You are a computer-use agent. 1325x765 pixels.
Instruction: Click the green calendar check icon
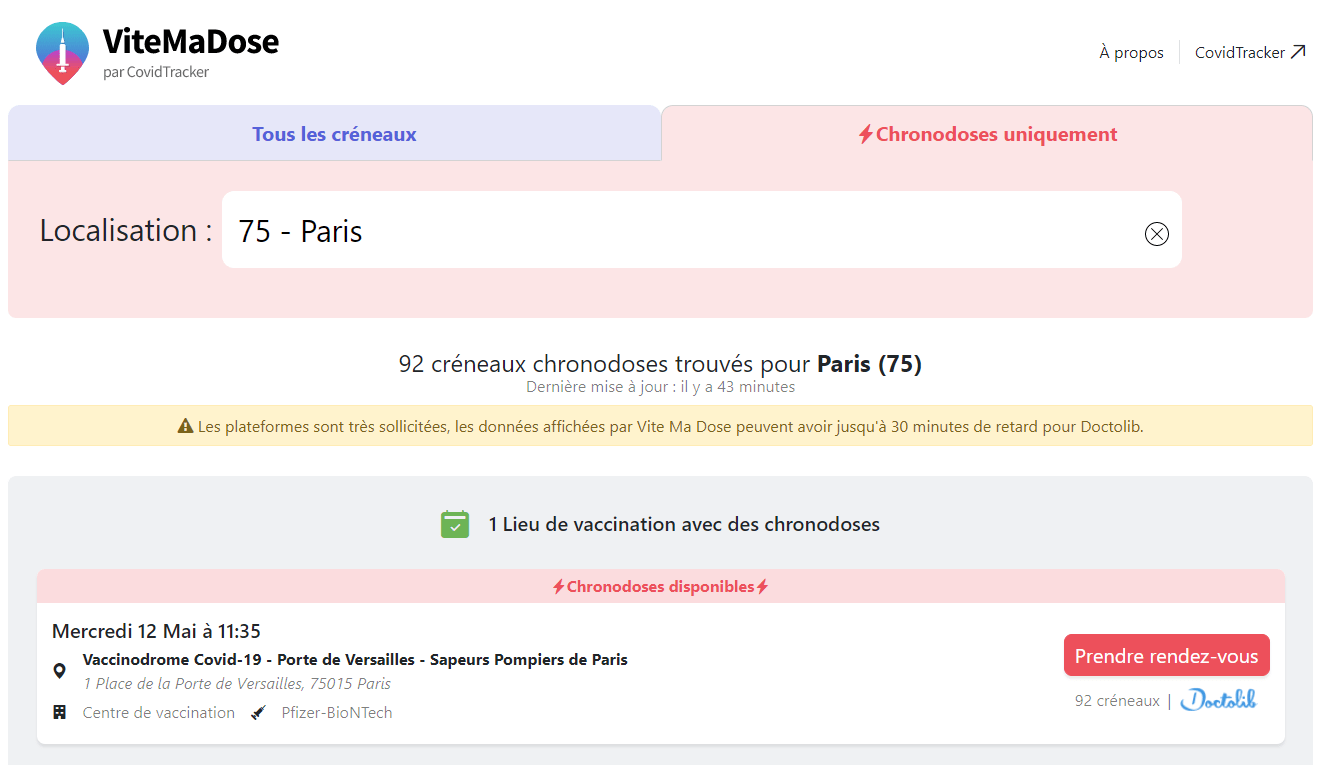pyautogui.click(x=455, y=523)
